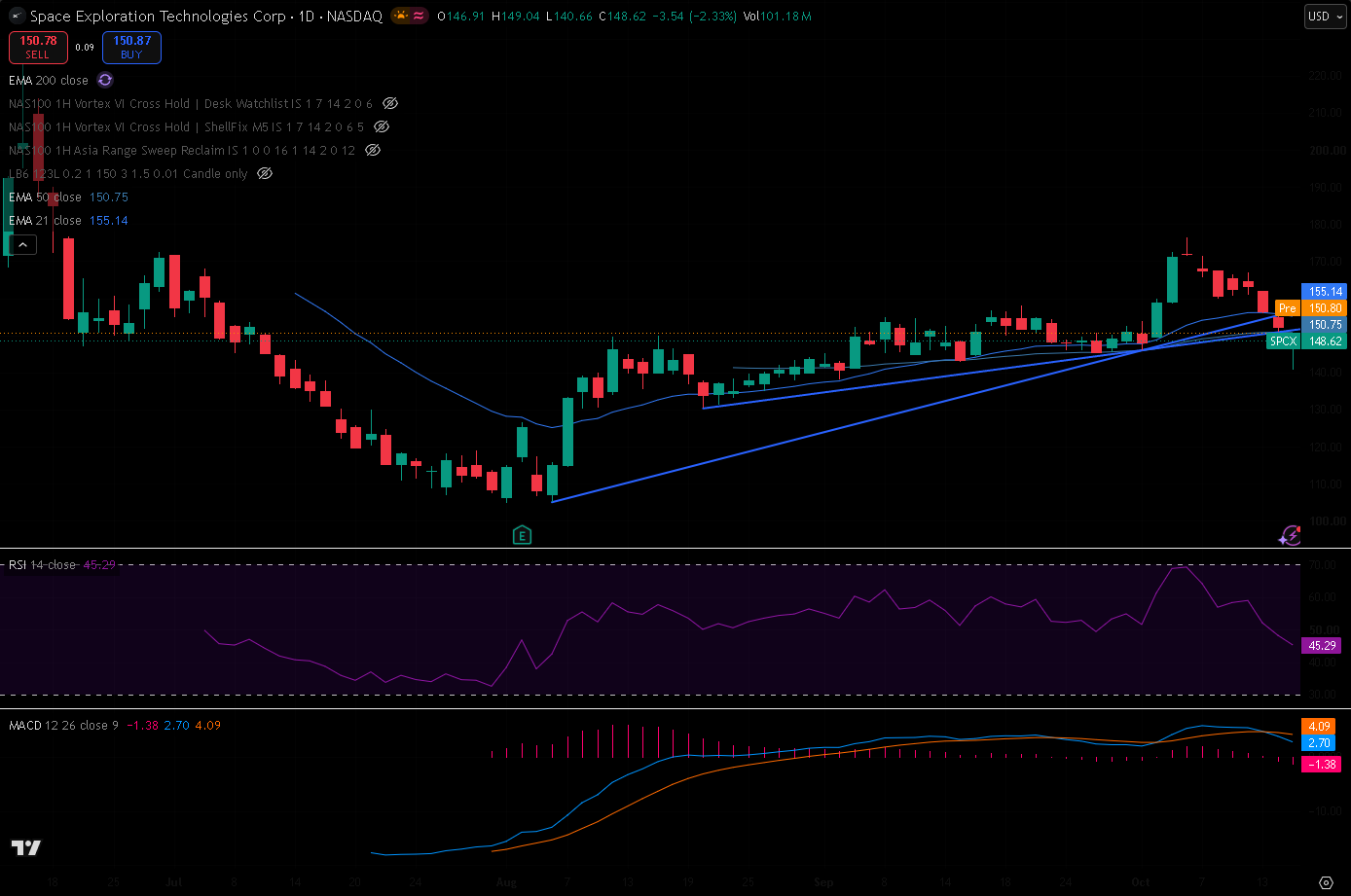This screenshot has width=1351, height=896.
Task: Click the pre-market session sun icon
Action: (x=401, y=17)
